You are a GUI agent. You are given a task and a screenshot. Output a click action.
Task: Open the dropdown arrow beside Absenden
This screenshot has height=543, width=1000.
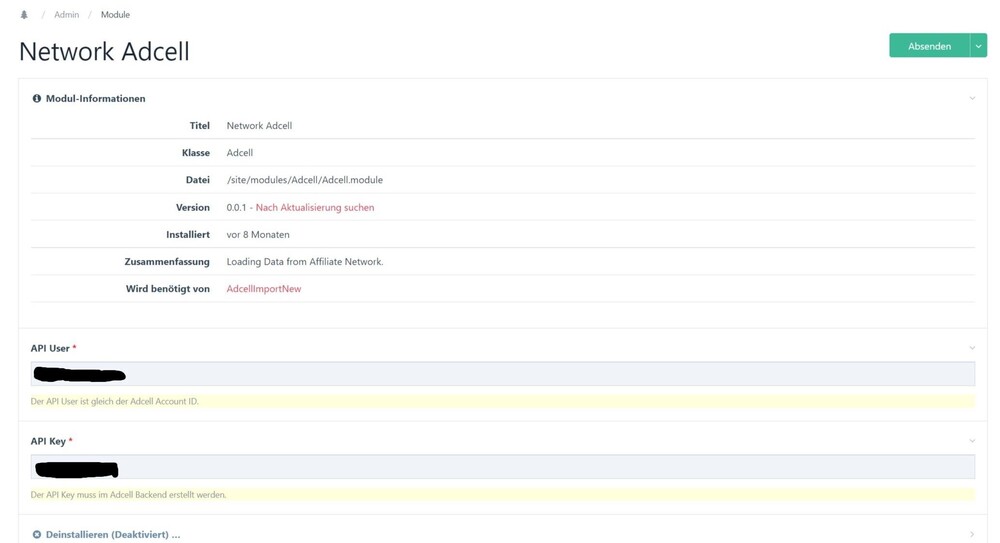[x=978, y=46]
